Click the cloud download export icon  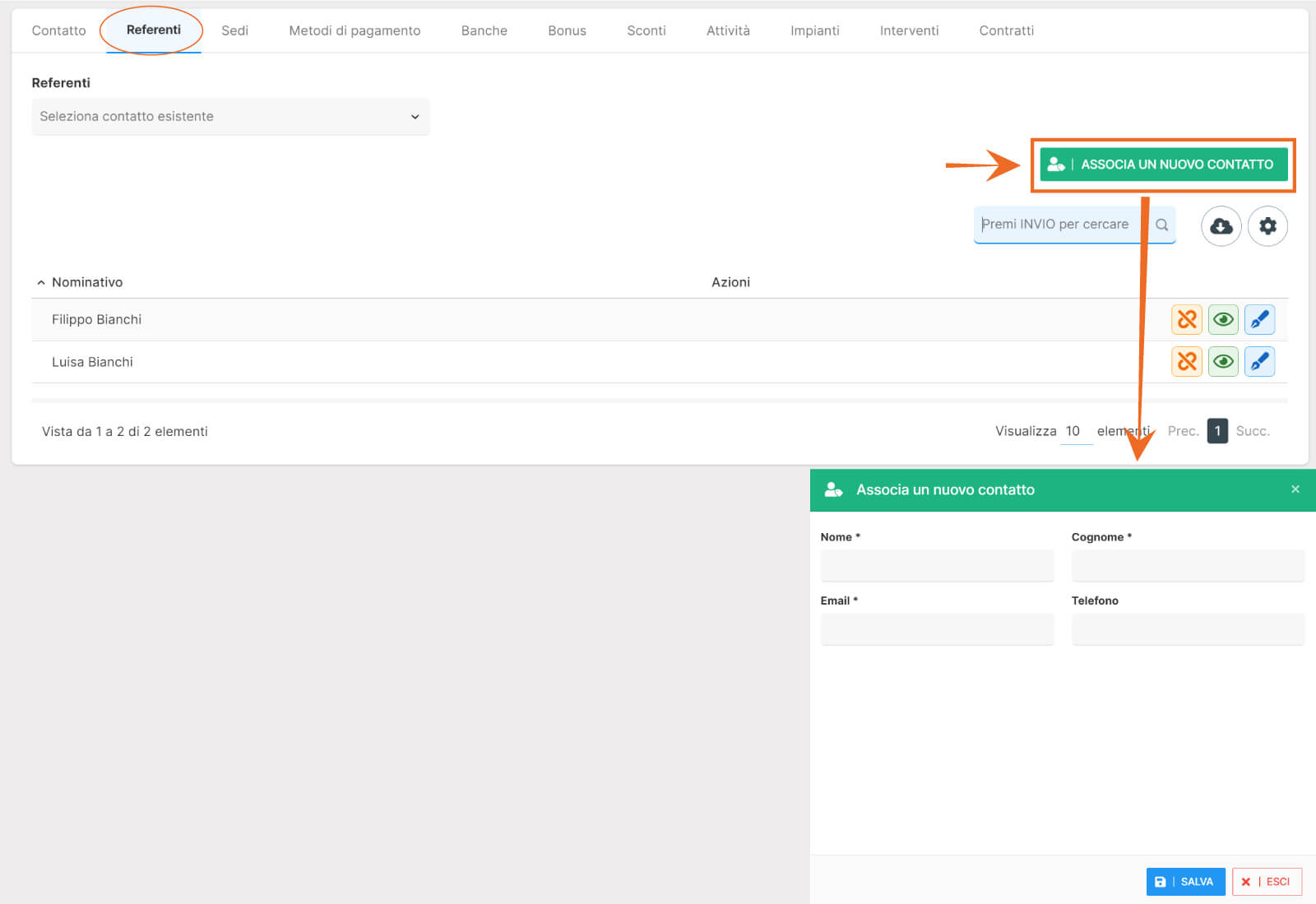click(x=1221, y=225)
